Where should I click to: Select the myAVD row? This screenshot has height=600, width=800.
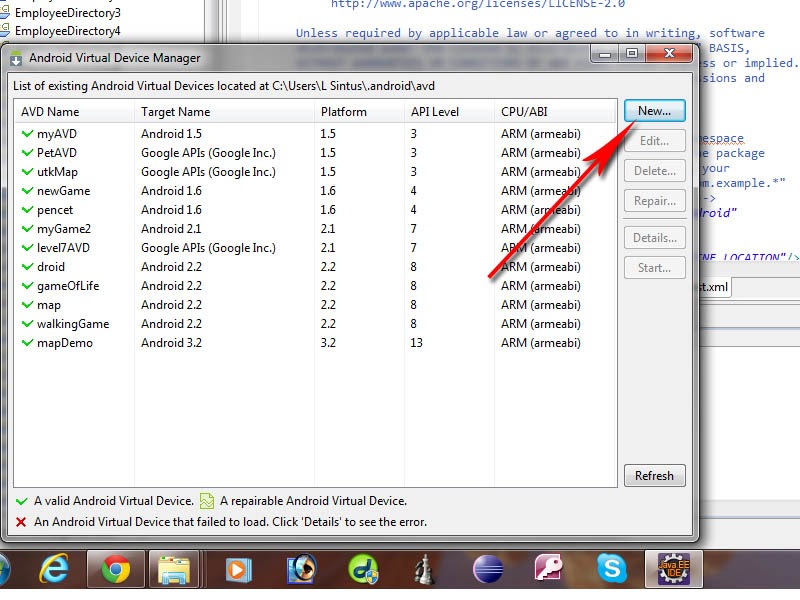point(315,134)
